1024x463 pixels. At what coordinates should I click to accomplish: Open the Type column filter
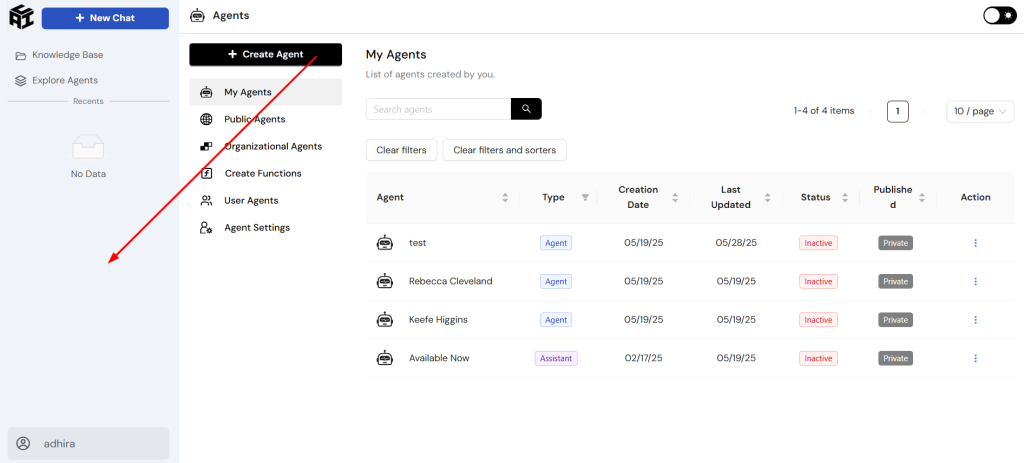(x=585, y=197)
